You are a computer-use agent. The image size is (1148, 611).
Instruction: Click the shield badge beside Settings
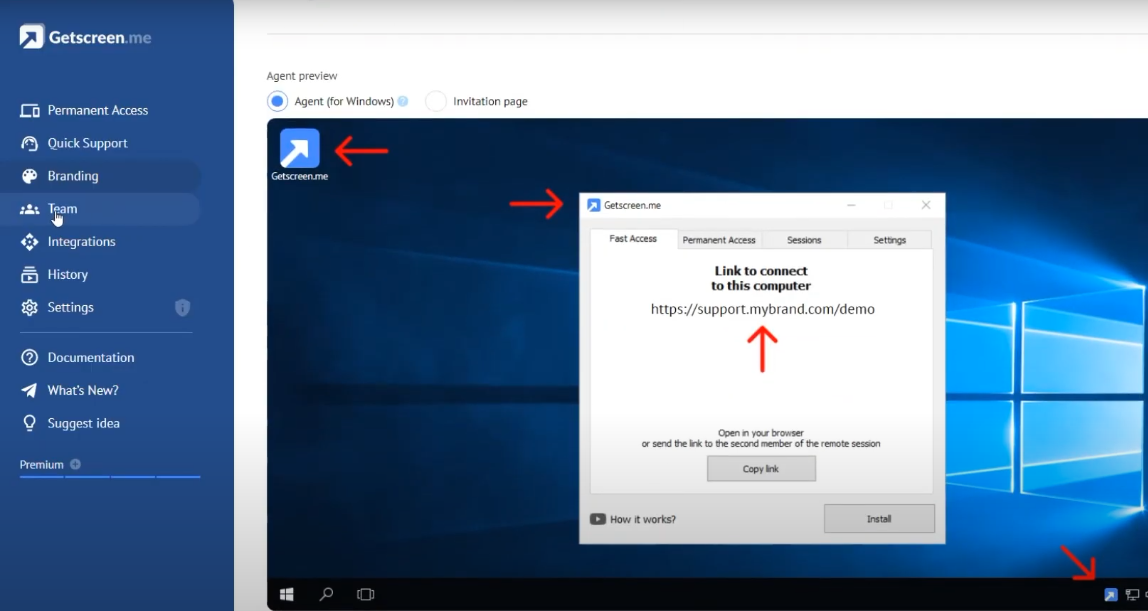pyautogui.click(x=182, y=307)
